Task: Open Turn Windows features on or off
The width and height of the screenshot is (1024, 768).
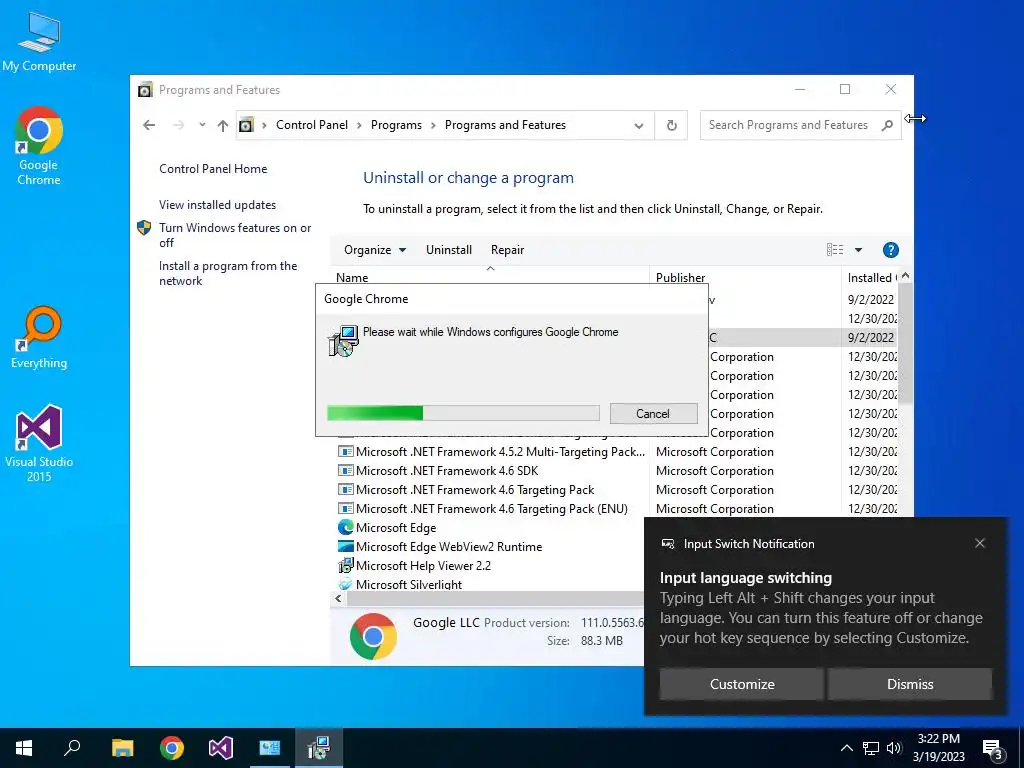Action: point(235,235)
